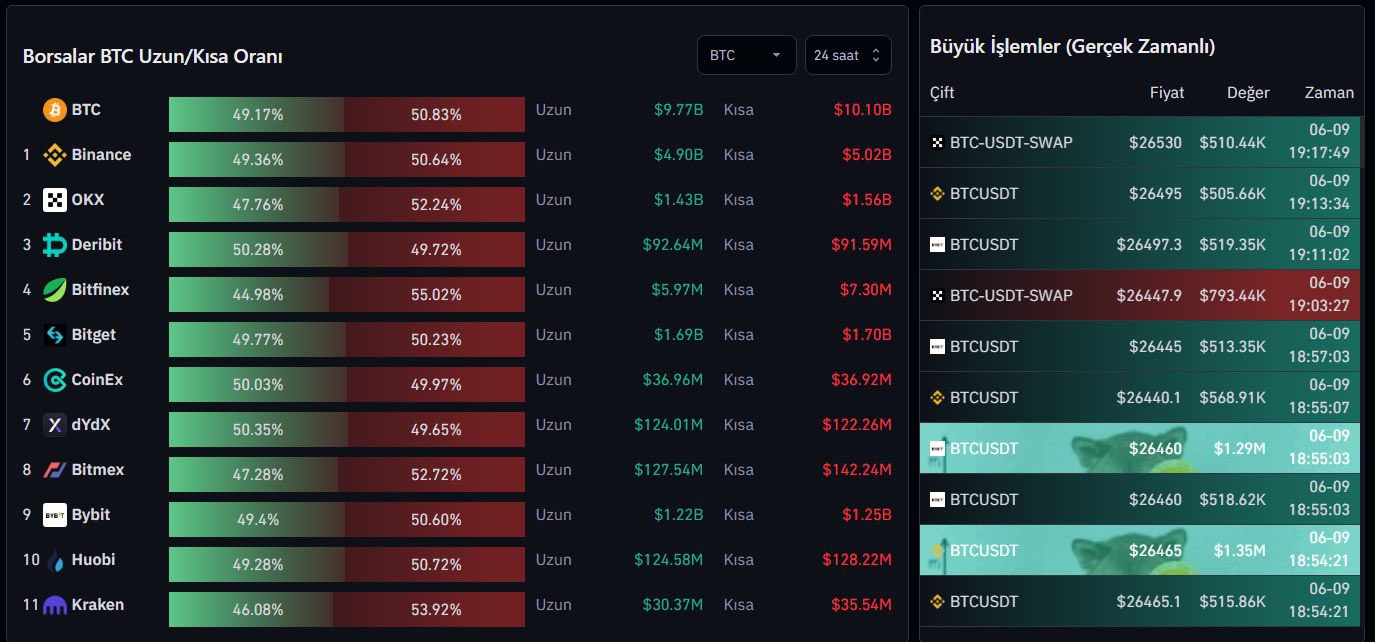Viewport: 1375px width, 642px height.
Task: Click the CoinEx exchange logo
Action: point(55,380)
